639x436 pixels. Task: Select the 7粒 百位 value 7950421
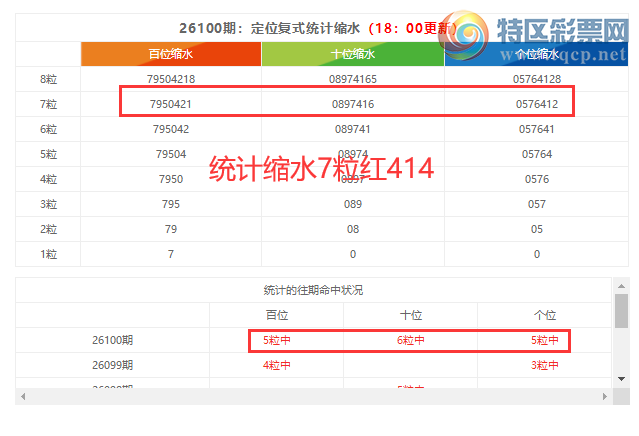[170, 104]
